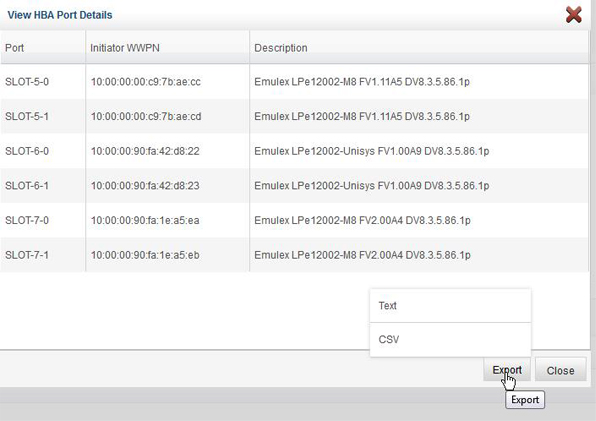The width and height of the screenshot is (596, 421).
Task: Click the Export button
Action: tap(507, 370)
